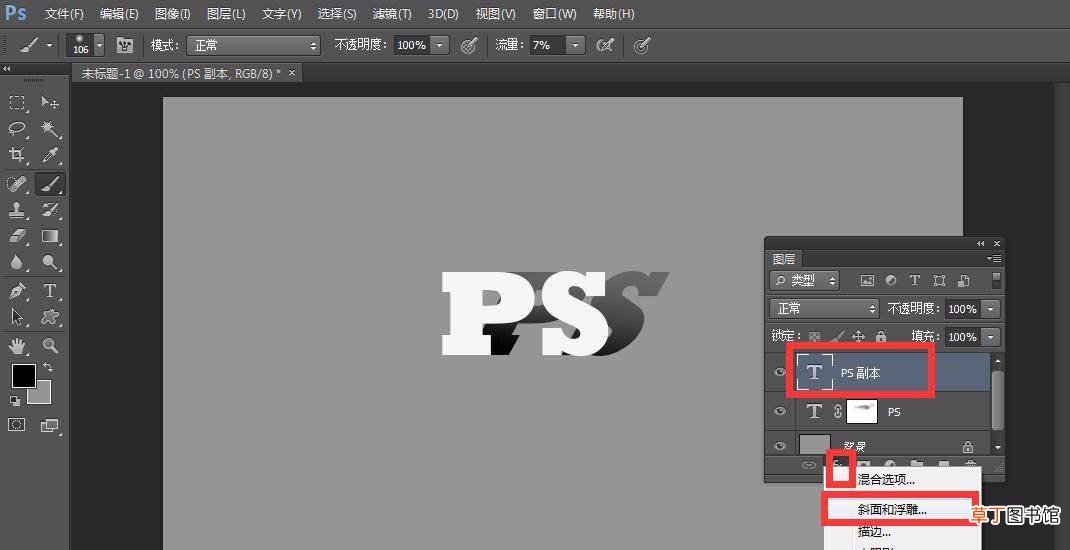Select the Pen tool
The image size is (1070, 550).
pos(17,291)
